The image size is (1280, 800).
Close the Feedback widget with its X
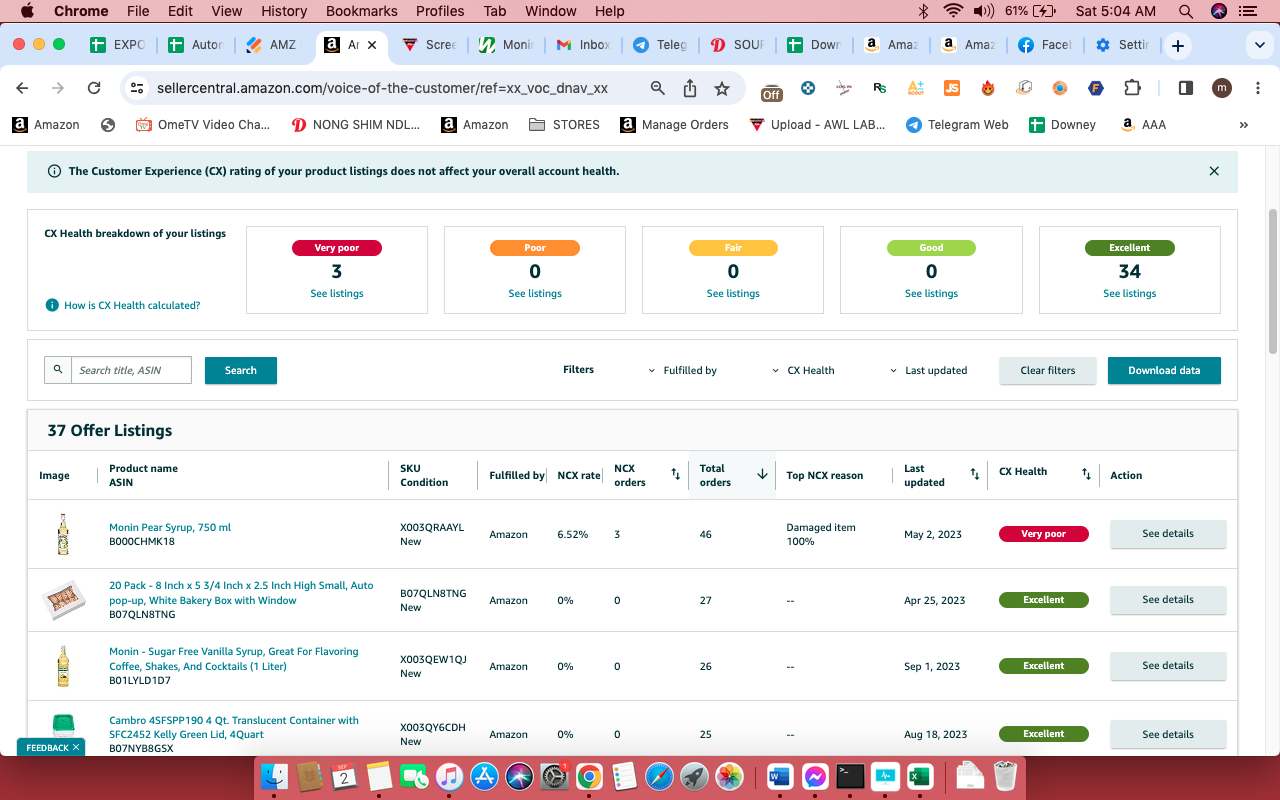point(76,747)
